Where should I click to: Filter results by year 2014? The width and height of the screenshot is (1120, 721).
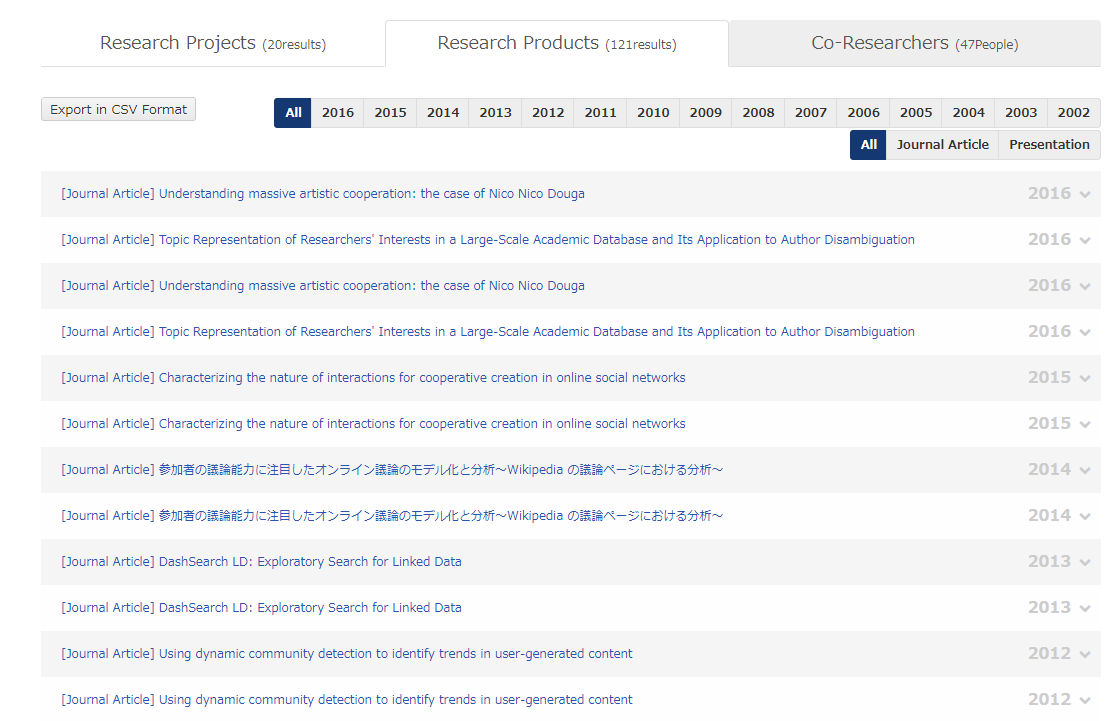[443, 113]
